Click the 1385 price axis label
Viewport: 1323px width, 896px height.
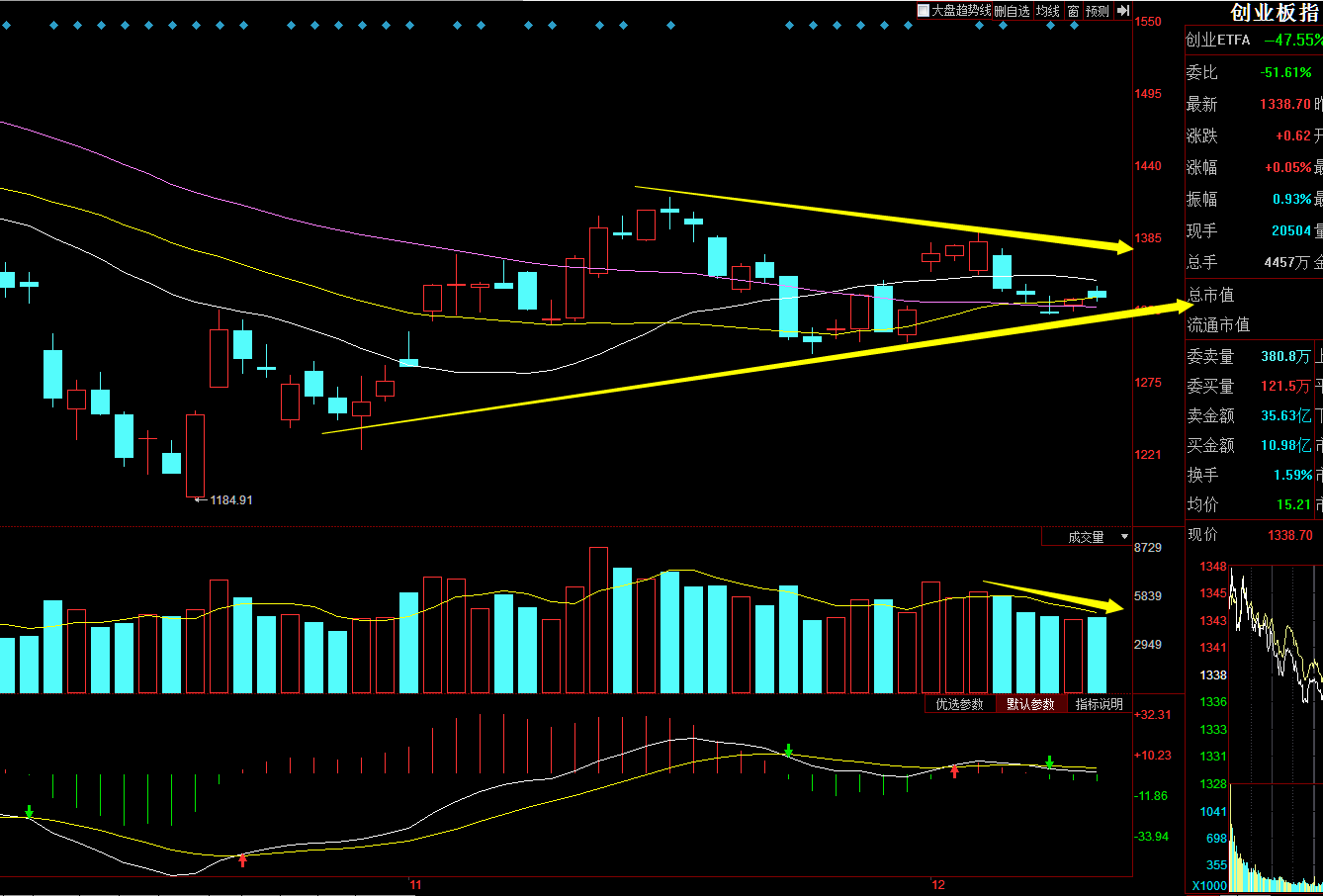tap(1148, 238)
